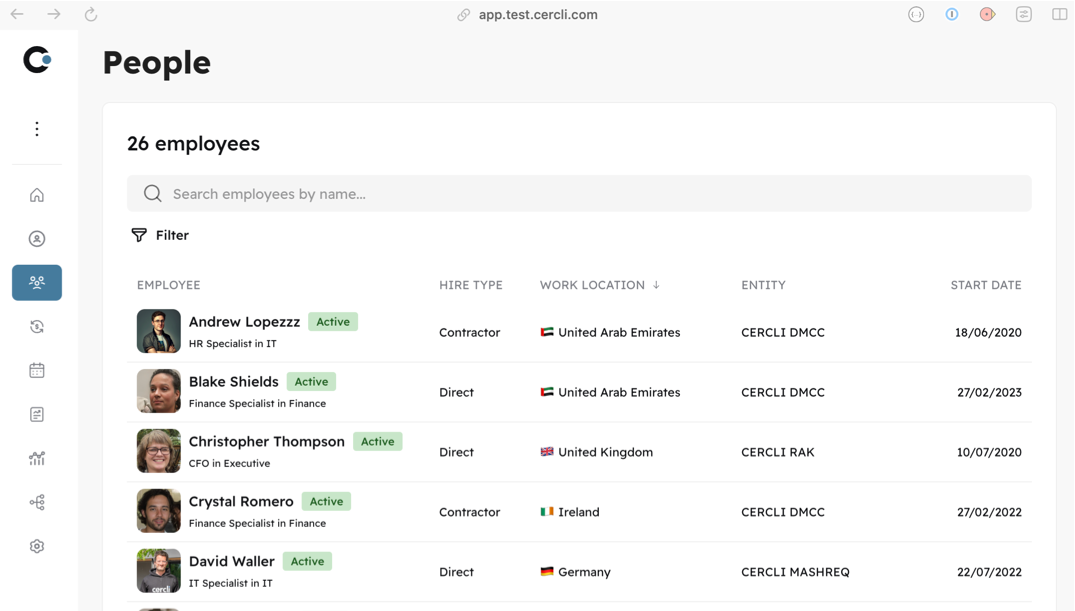Screen dimensions: 1075x611
Task: Sort by Work Location column header
Action: tap(592, 285)
